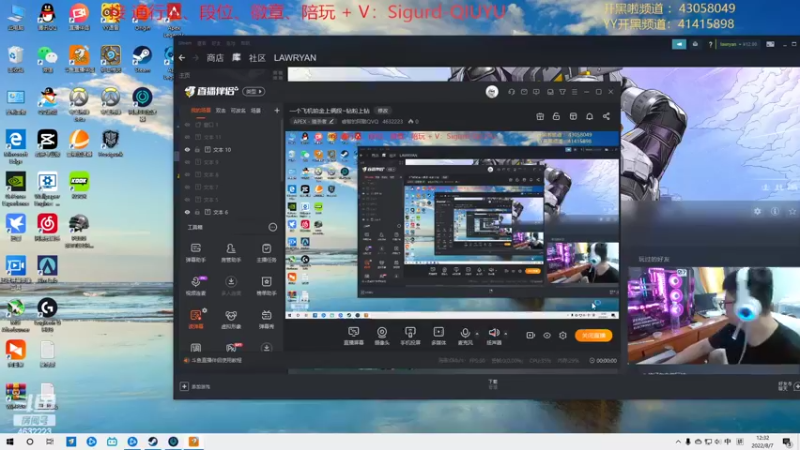Open the LAWRYAN profile tab in Steam

pyautogui.click(x=295, y=58)
